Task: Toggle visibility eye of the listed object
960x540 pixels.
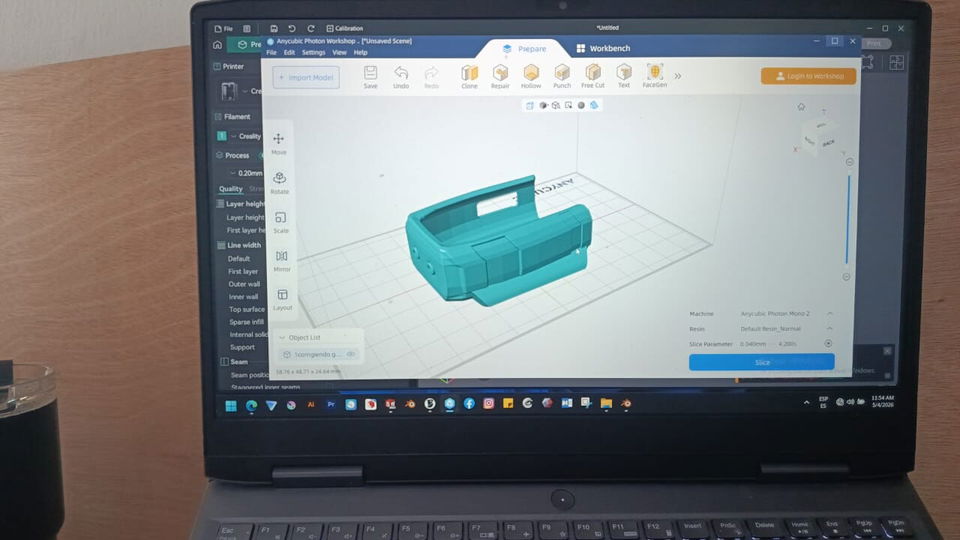Action: tap(351, 354)
